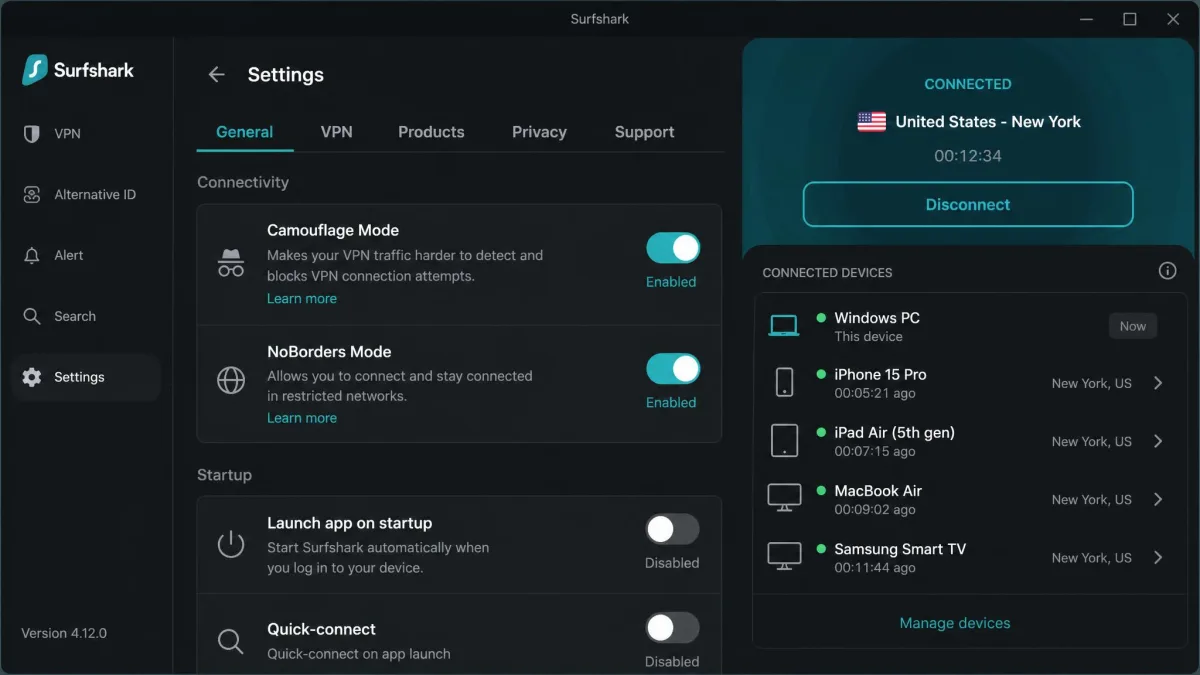Maximize the Surfshark window
Screen dimensions: 1200x675
[x=1130, y=19]
